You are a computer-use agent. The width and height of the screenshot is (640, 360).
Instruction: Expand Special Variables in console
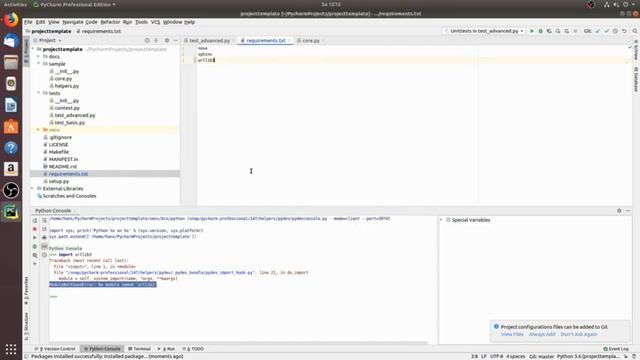point(441,220)
